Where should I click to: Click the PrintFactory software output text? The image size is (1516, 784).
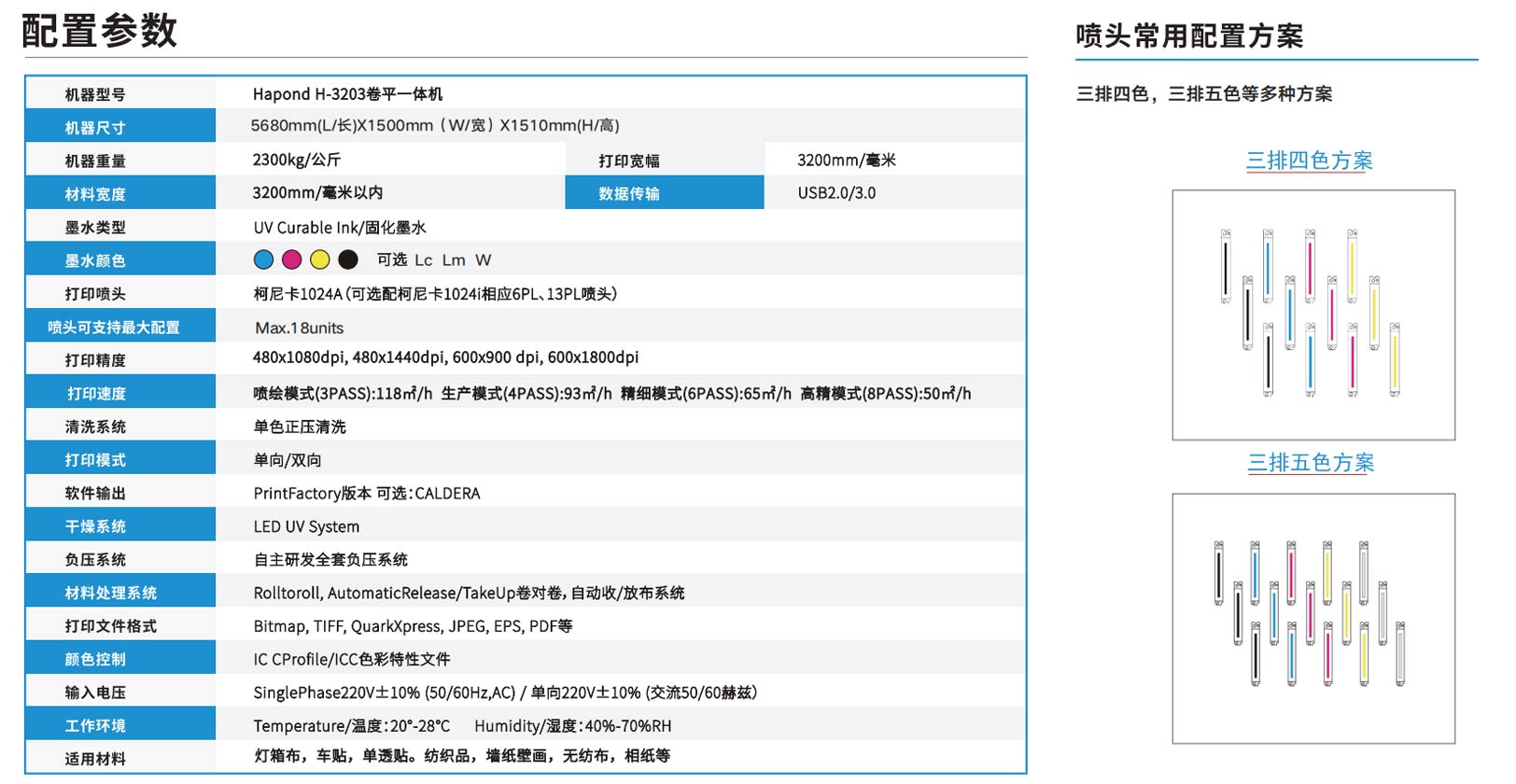367,493
